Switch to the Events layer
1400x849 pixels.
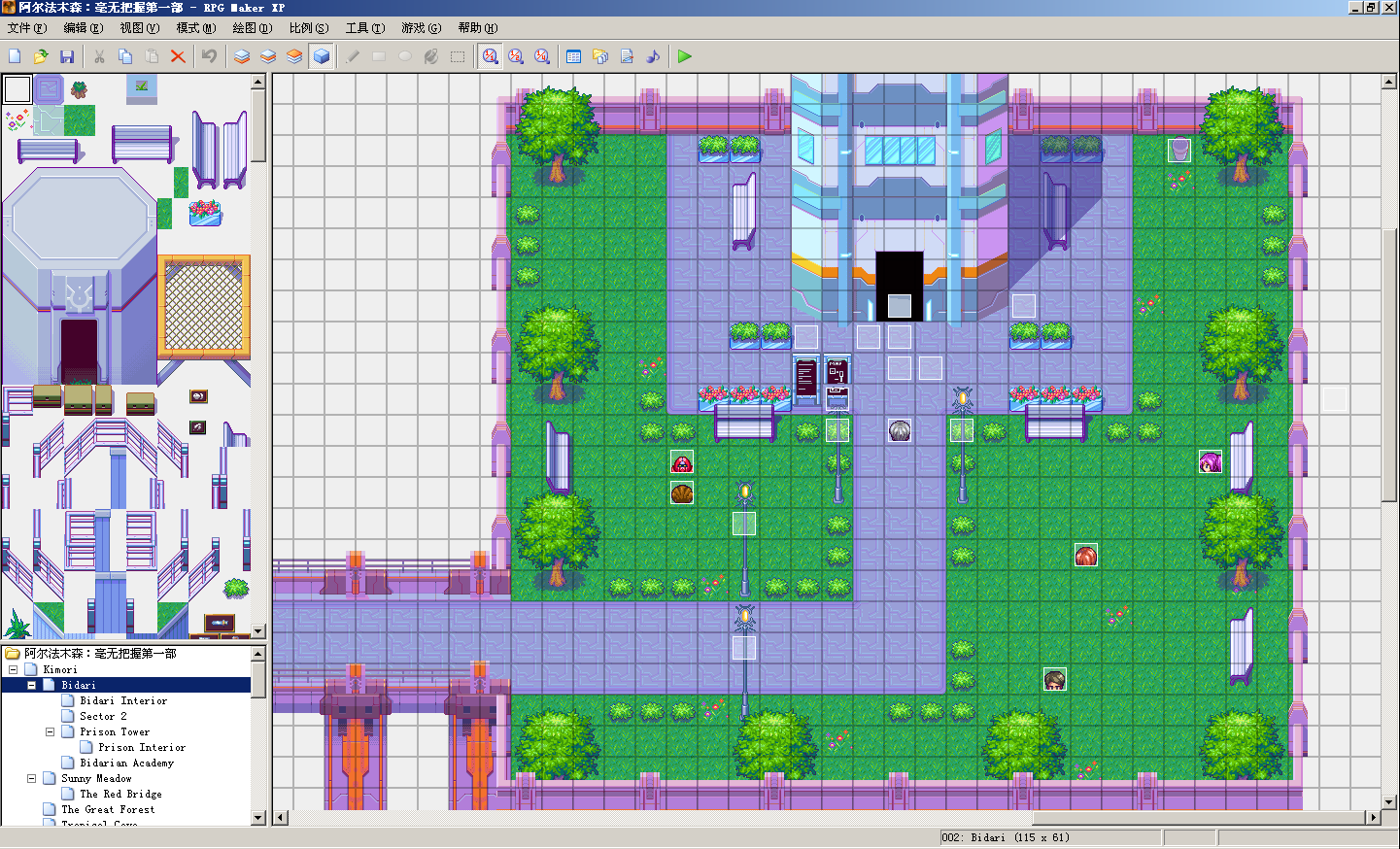(x=322, y=56)
